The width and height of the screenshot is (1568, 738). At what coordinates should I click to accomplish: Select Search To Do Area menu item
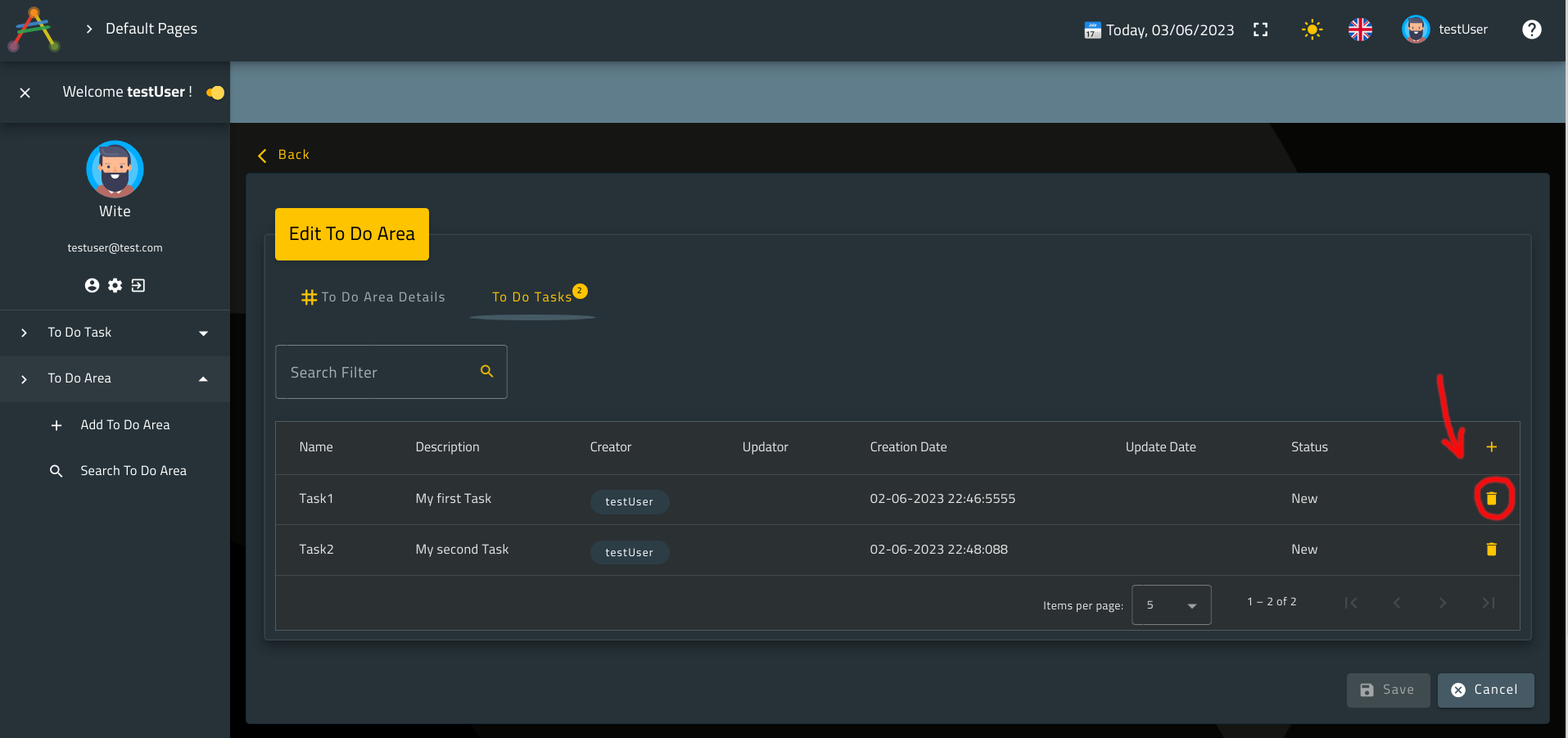[133, 470]
